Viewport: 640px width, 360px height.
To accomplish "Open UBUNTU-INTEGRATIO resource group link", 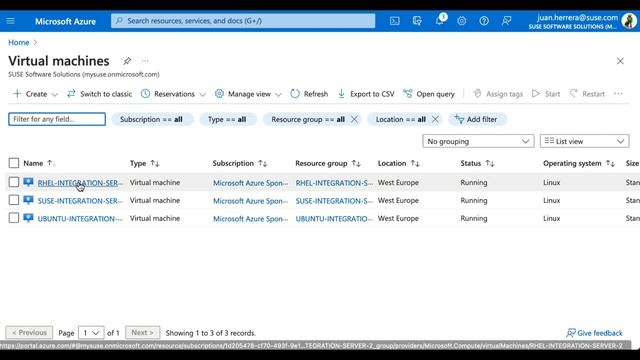I will tap(334, 219).
